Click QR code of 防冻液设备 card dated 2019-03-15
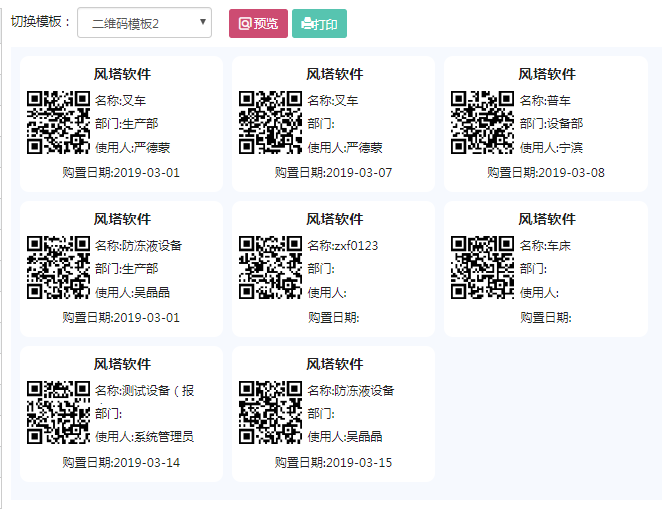This screenshot has width=662, height=510. [x=271, y=412]
